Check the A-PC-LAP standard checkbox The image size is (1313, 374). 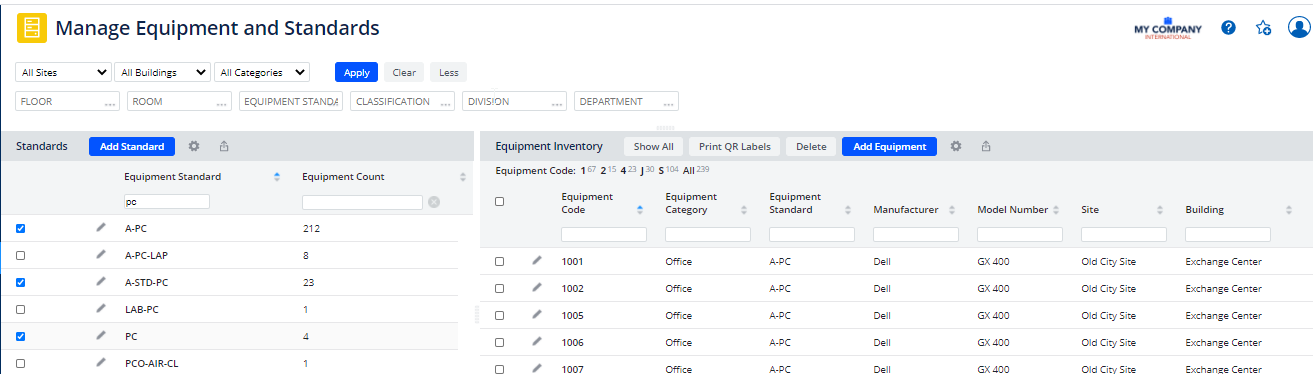21,256
